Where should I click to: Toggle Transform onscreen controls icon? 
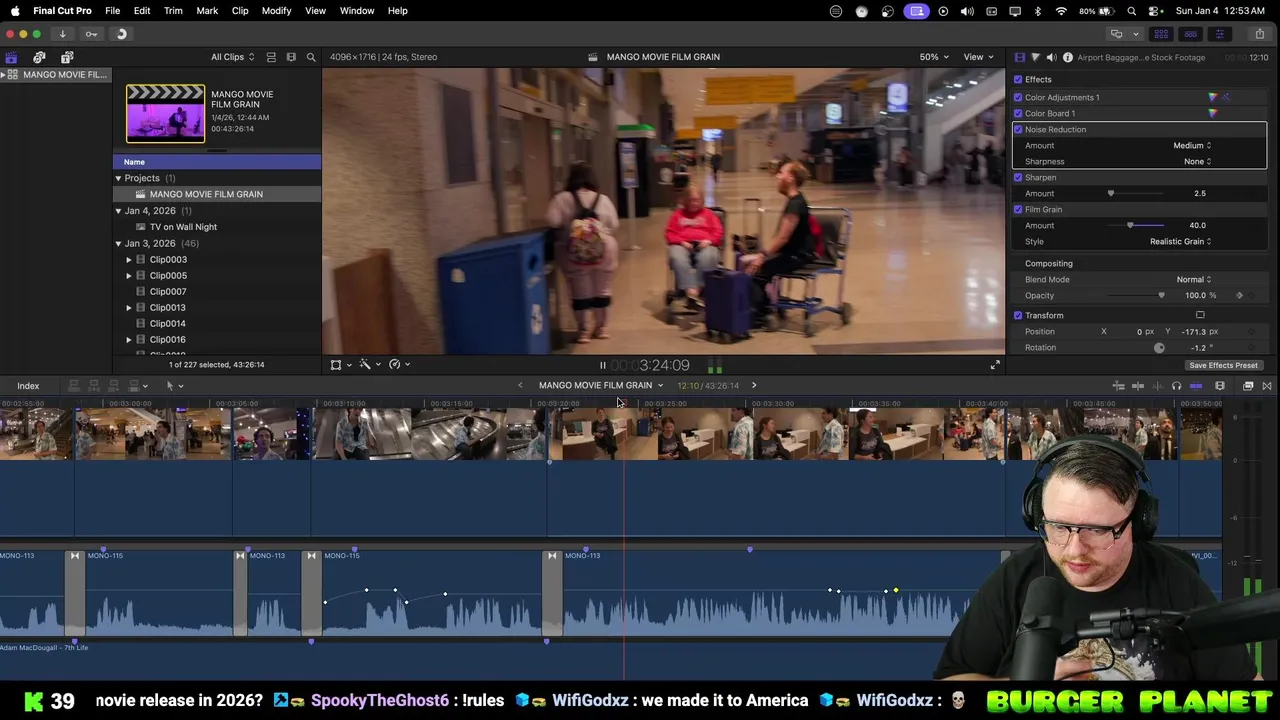(1200, 315)
